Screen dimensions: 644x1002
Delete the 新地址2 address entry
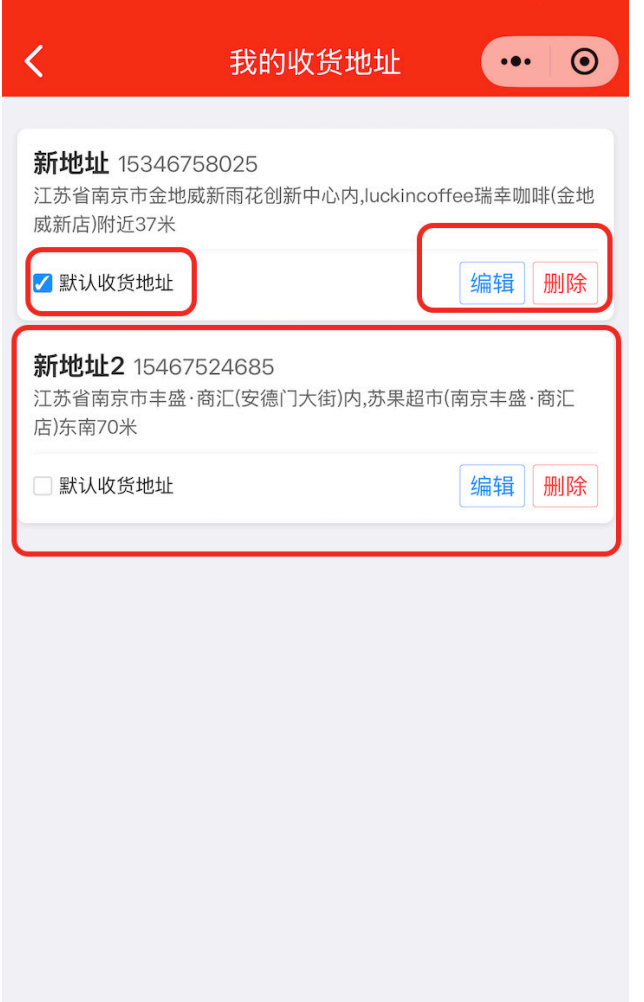pos(565,486)
